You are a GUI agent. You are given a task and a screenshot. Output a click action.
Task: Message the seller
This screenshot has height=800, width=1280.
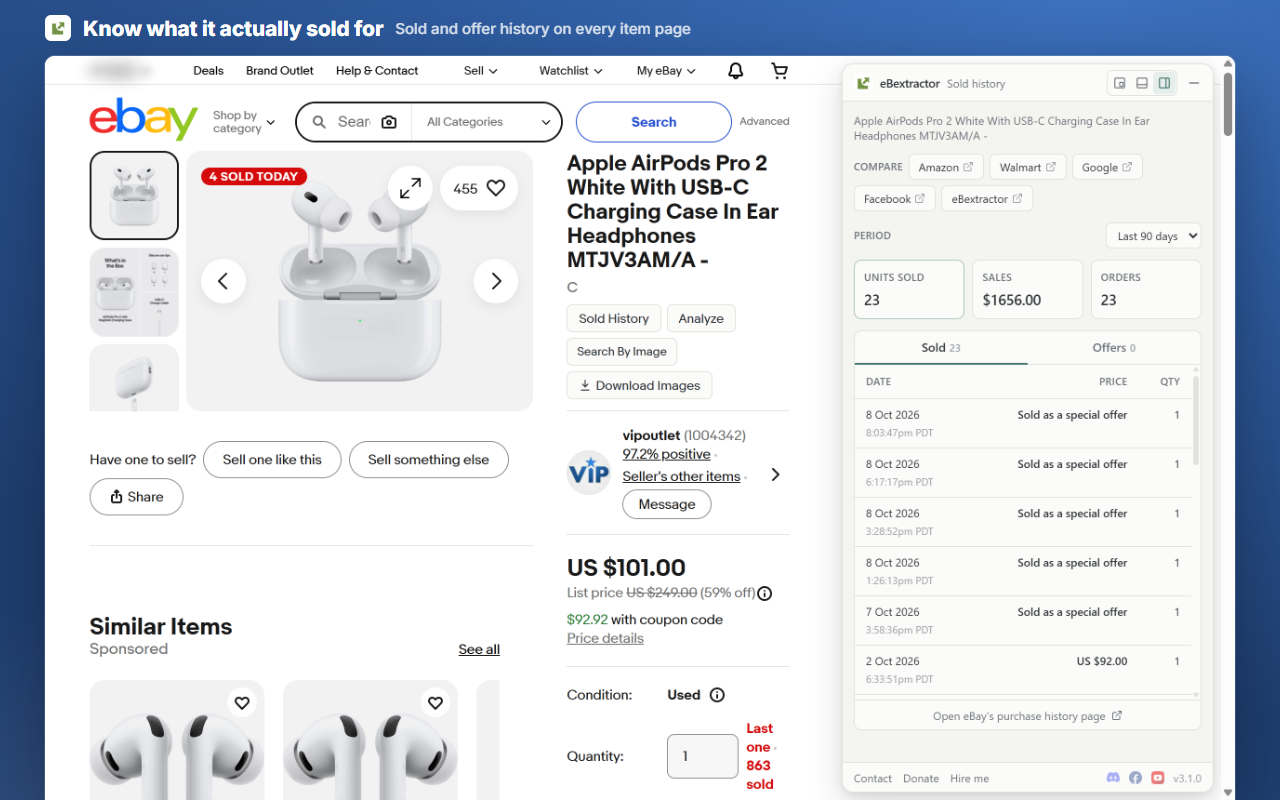667,504
